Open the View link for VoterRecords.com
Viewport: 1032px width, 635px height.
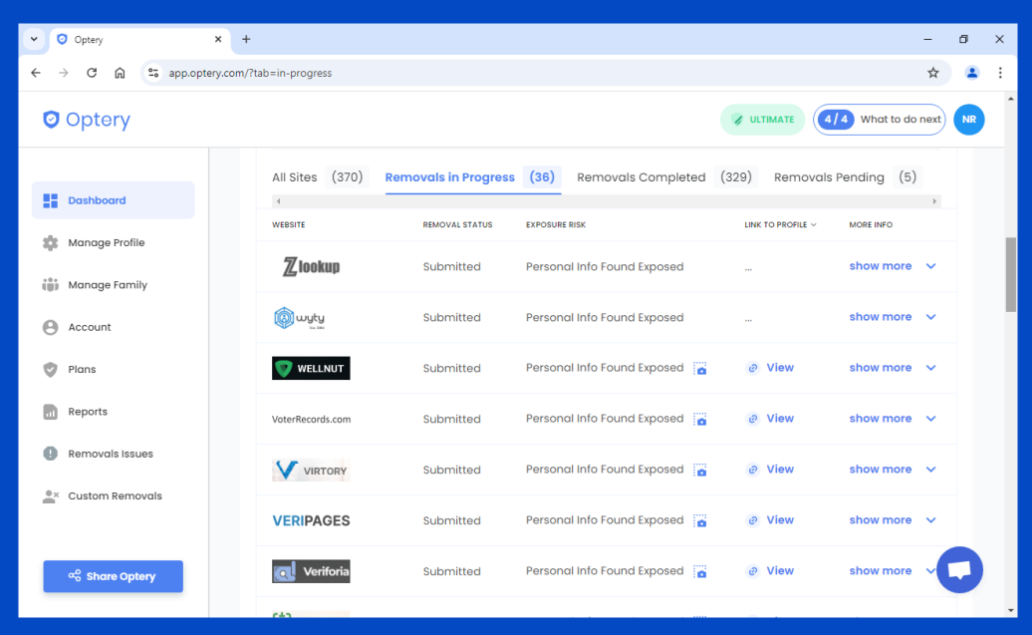779,419
